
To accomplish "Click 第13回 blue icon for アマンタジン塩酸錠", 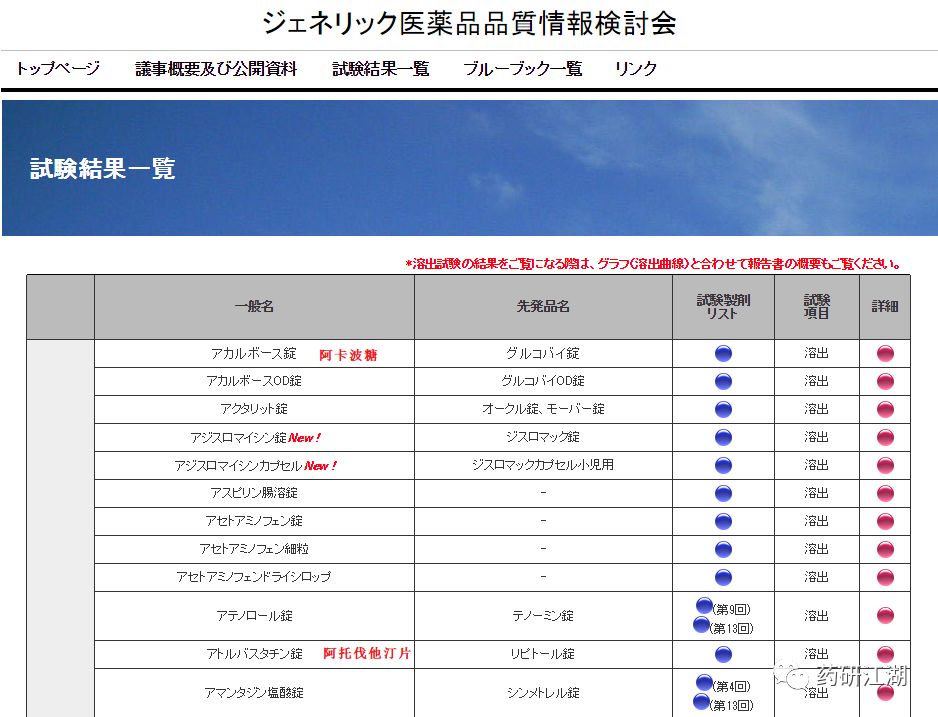I will pyautogui.click(x=701, y=701).
